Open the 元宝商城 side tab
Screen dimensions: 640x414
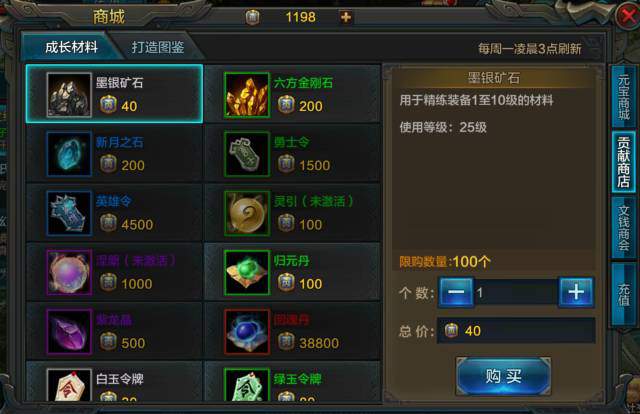click(x=623, y=96)
